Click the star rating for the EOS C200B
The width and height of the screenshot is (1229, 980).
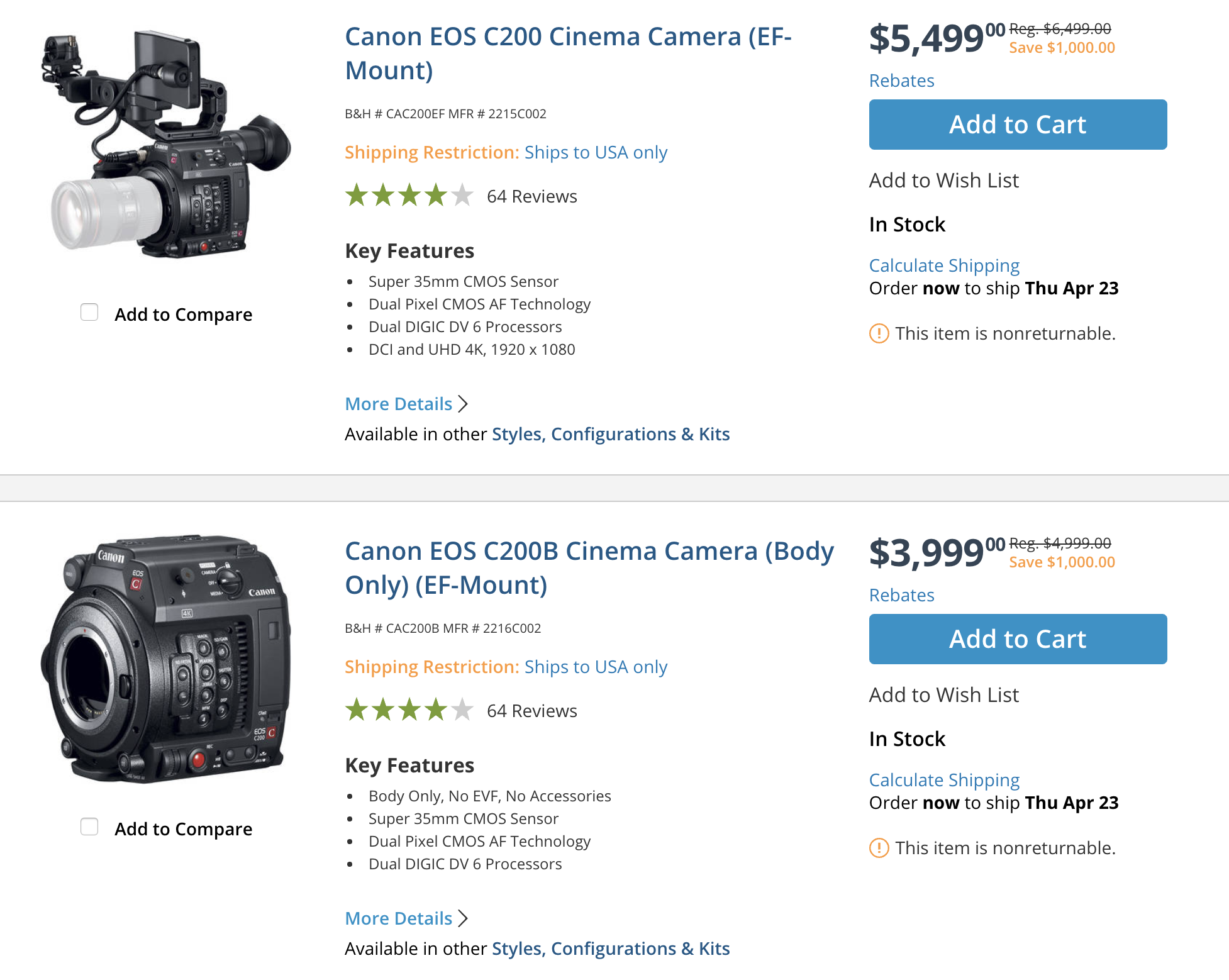click(408, 710)
